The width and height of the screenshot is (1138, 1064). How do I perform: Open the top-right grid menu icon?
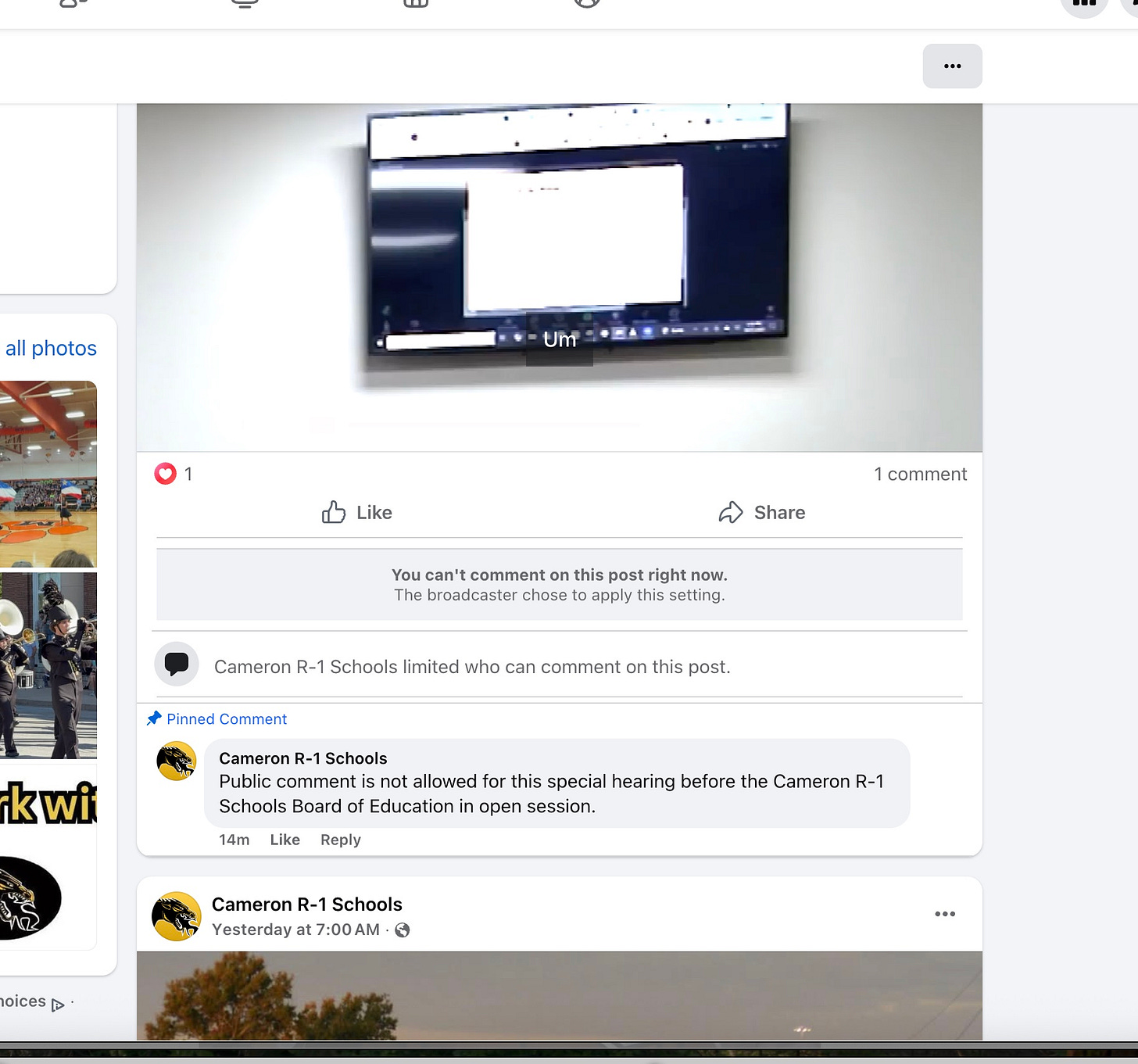point(1084,5)
